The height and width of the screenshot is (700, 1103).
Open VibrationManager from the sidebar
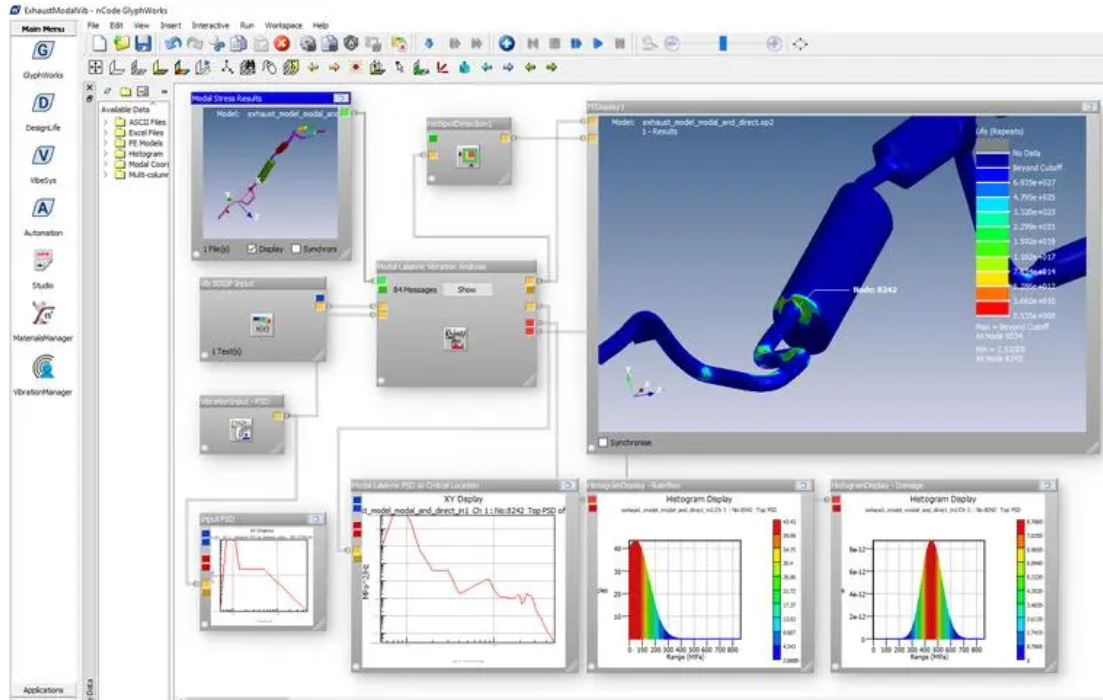(x=43, y=367)
